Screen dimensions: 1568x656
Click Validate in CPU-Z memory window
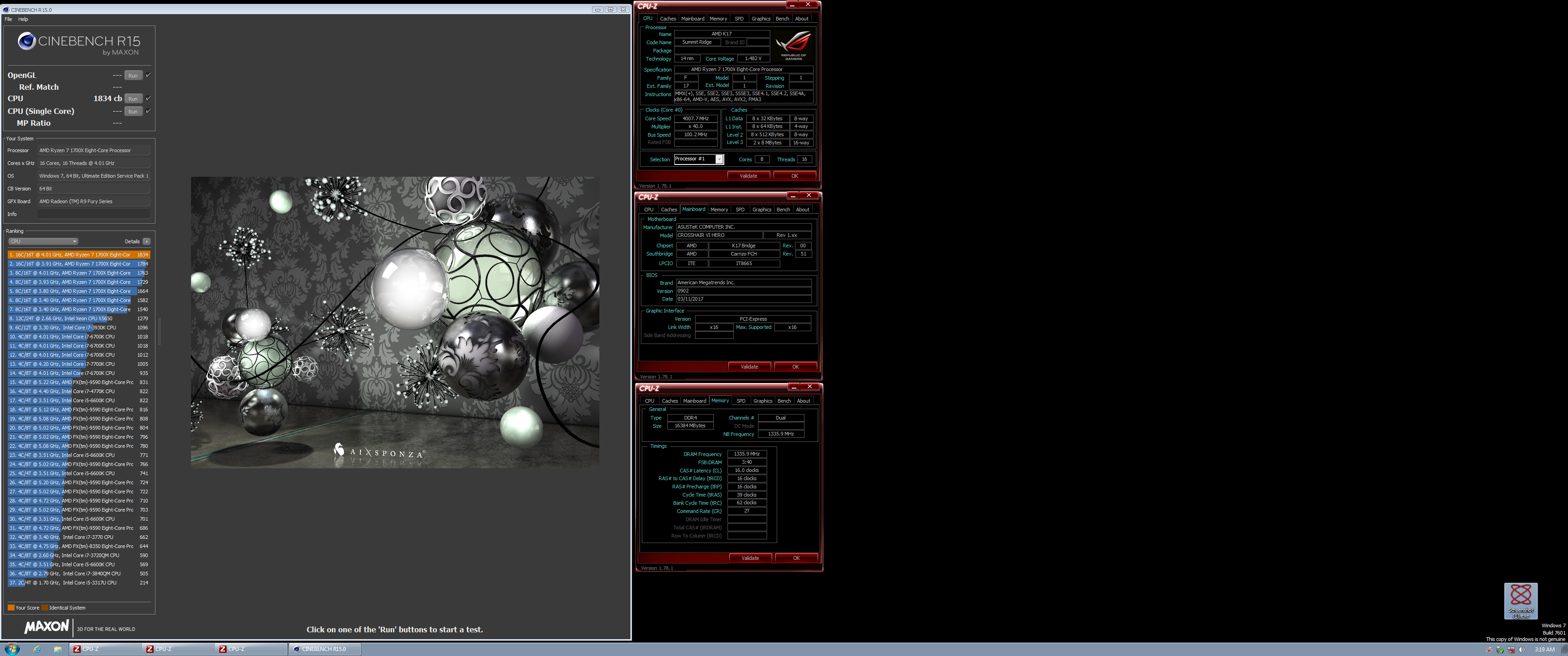click(751, 558)
